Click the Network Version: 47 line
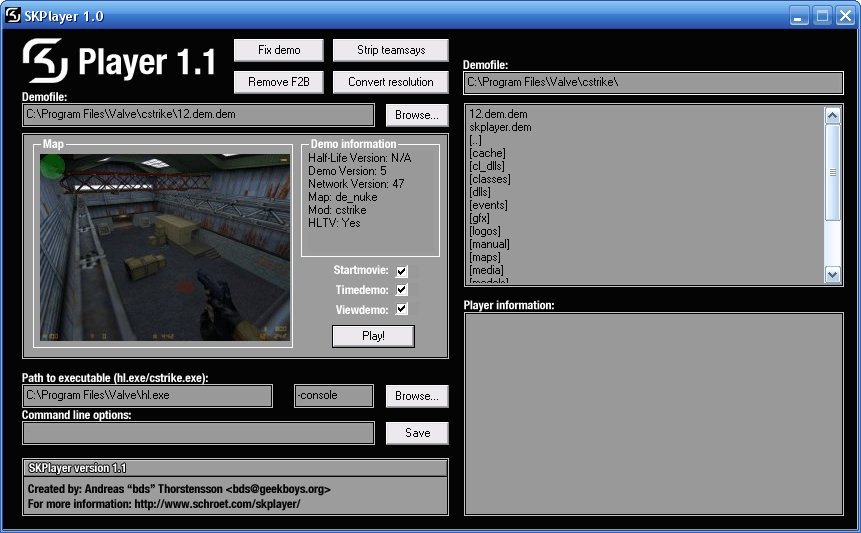This screenshot has height=533, width=861. pos(356,184)
